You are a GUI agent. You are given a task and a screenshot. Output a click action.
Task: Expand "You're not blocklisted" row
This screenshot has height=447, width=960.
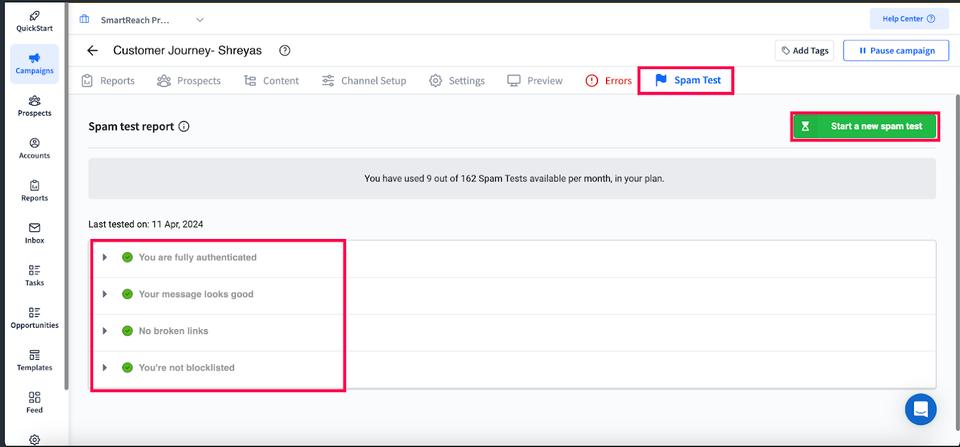click(x=105, y=367)
